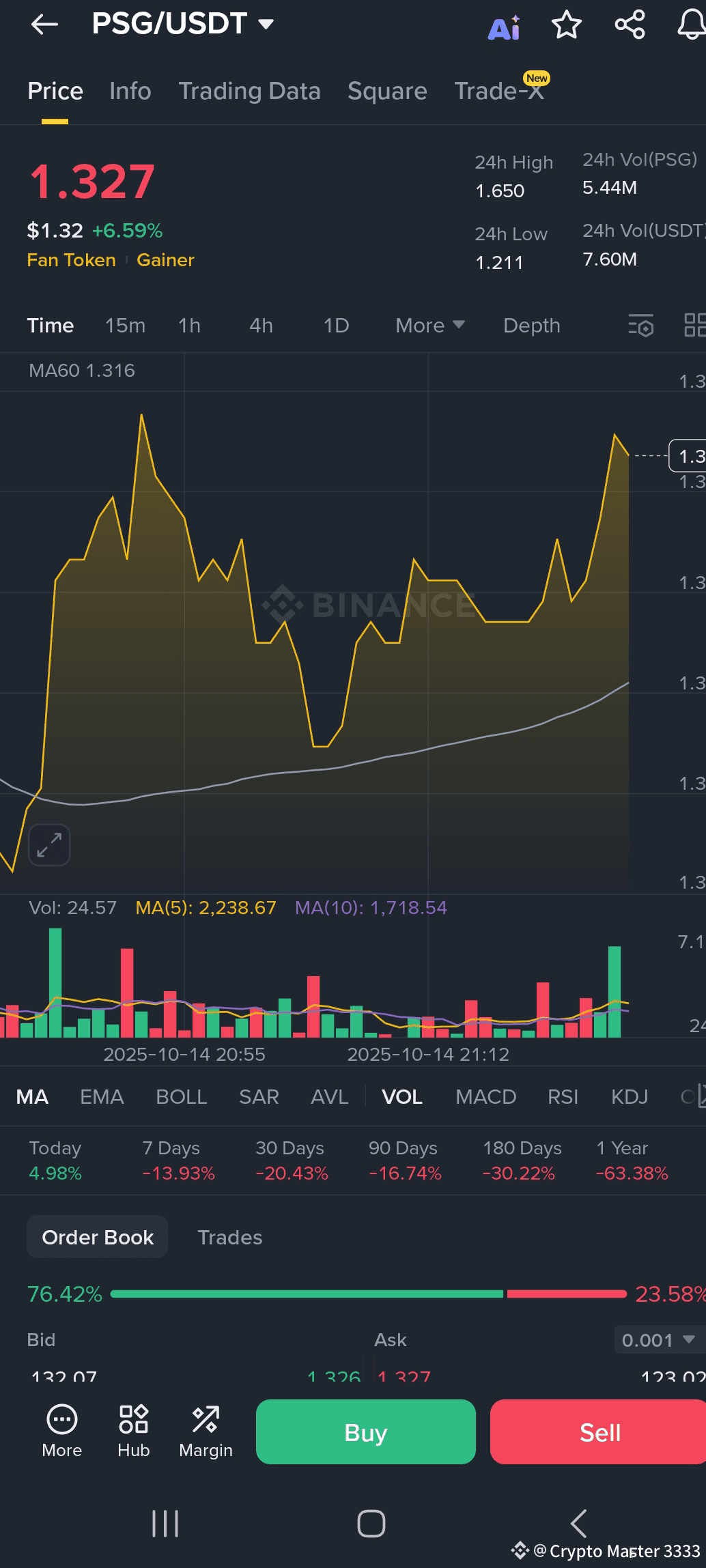Viewport: 706px width, 1568px height.
Task: Tap the 24h Low 1.211 value
Action: pos(499,263)
